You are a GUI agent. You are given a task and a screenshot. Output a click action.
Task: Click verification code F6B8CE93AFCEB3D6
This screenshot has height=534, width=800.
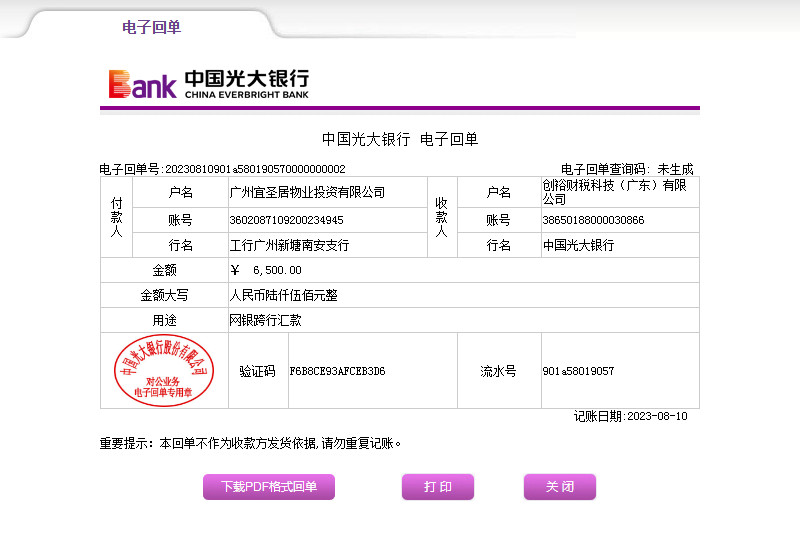pyautogui.click(x=337, y=371)
